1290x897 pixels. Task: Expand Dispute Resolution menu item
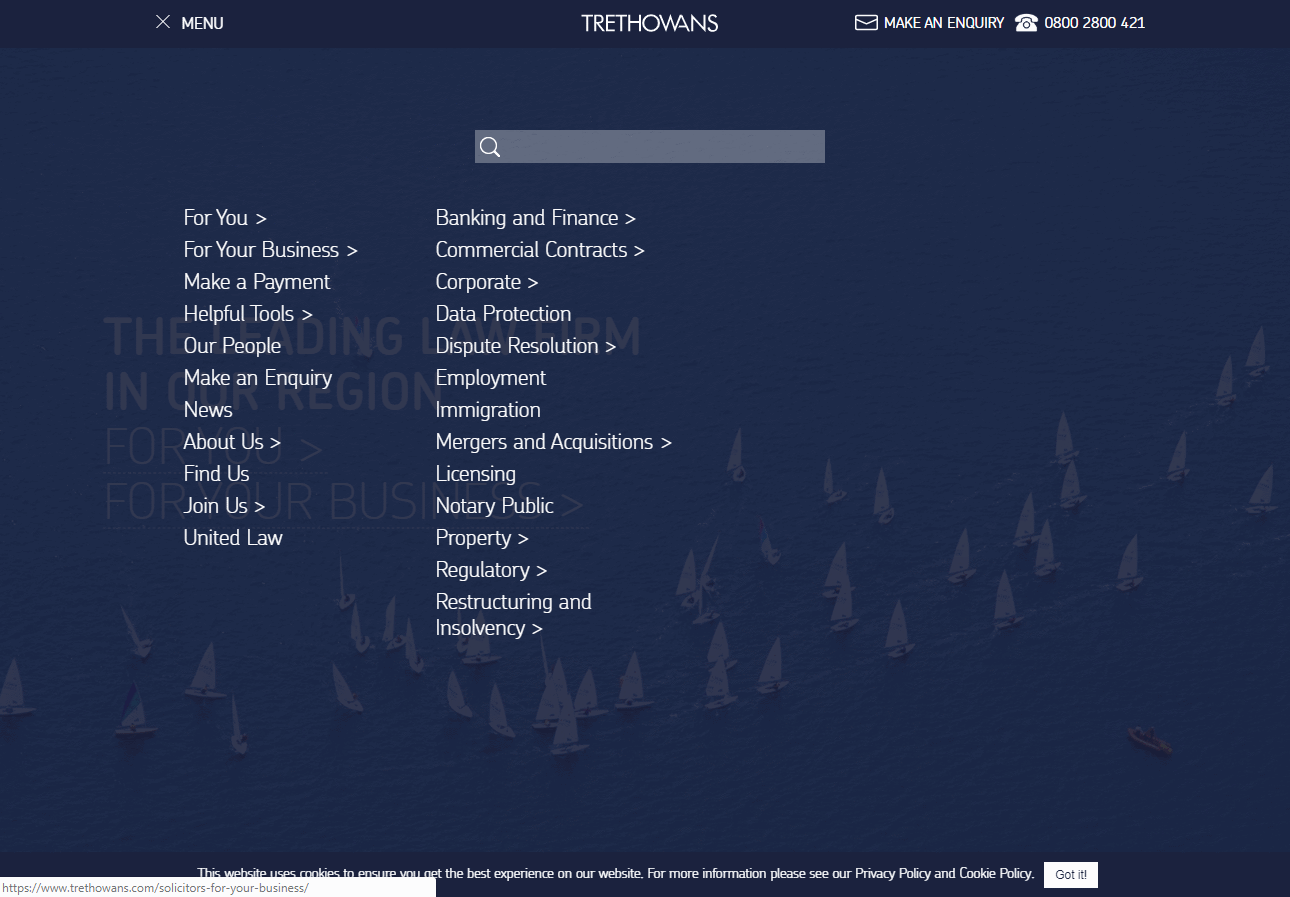click(x=525, y=346)
